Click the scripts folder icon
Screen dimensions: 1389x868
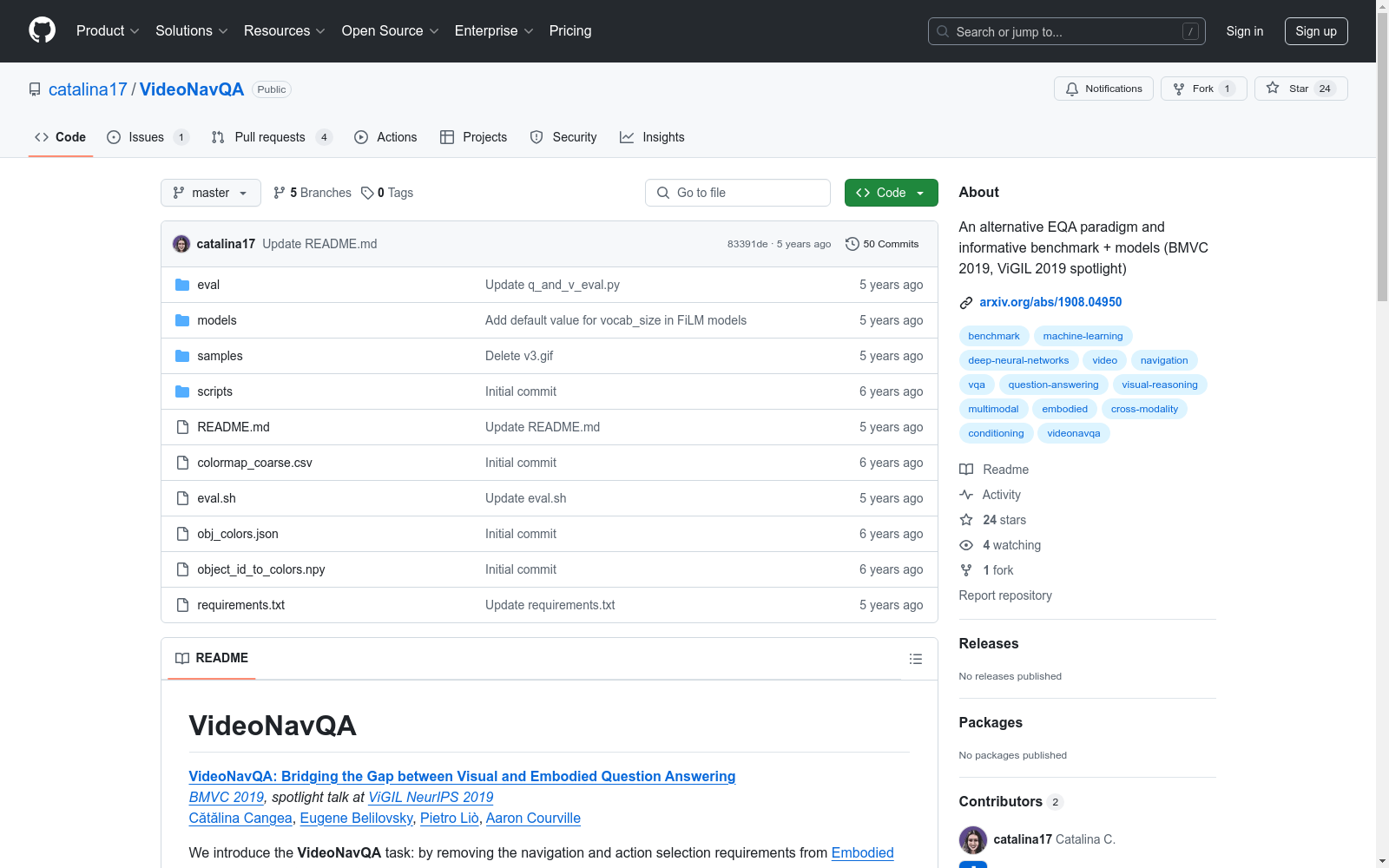point(182,391)
